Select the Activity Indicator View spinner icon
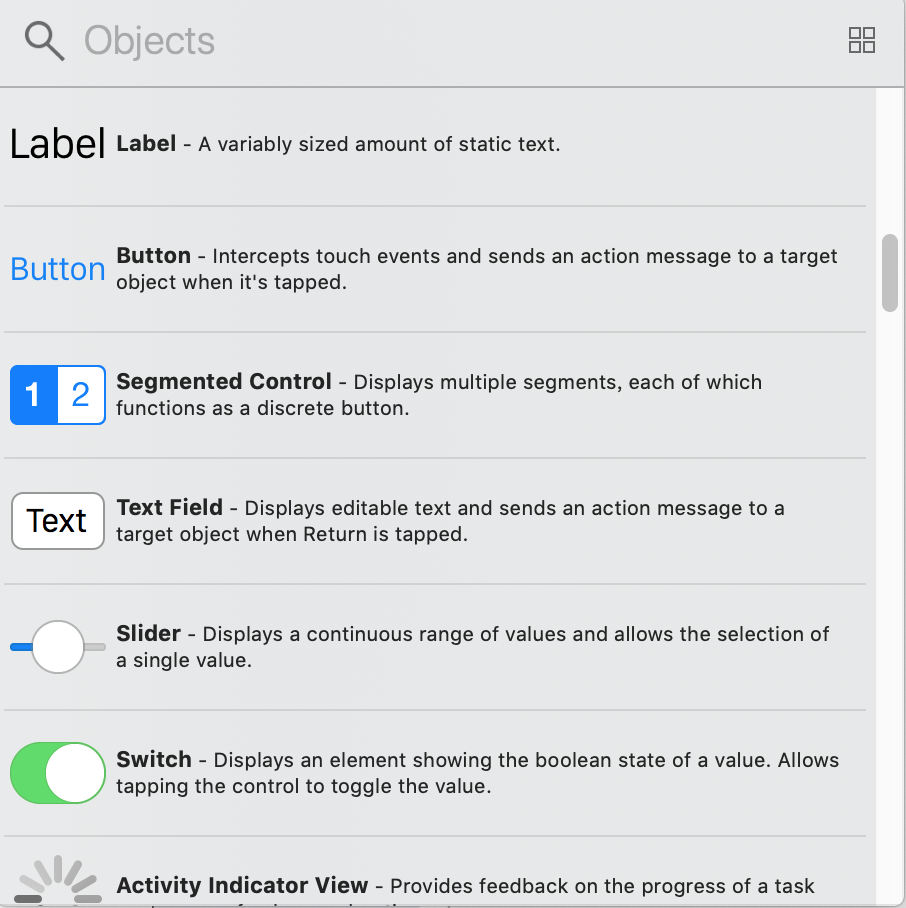The width and height of the screenshot is (906, 908). [x=57, y=882]
